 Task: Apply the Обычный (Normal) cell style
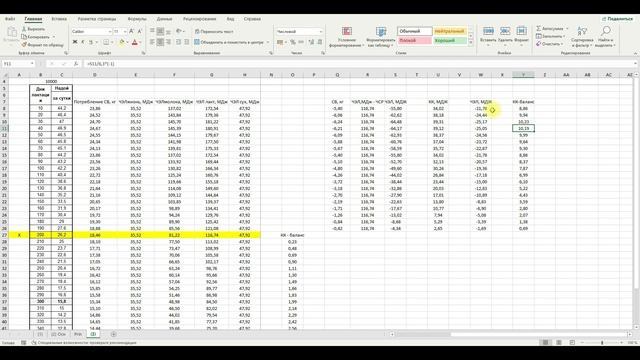(415, 31)
